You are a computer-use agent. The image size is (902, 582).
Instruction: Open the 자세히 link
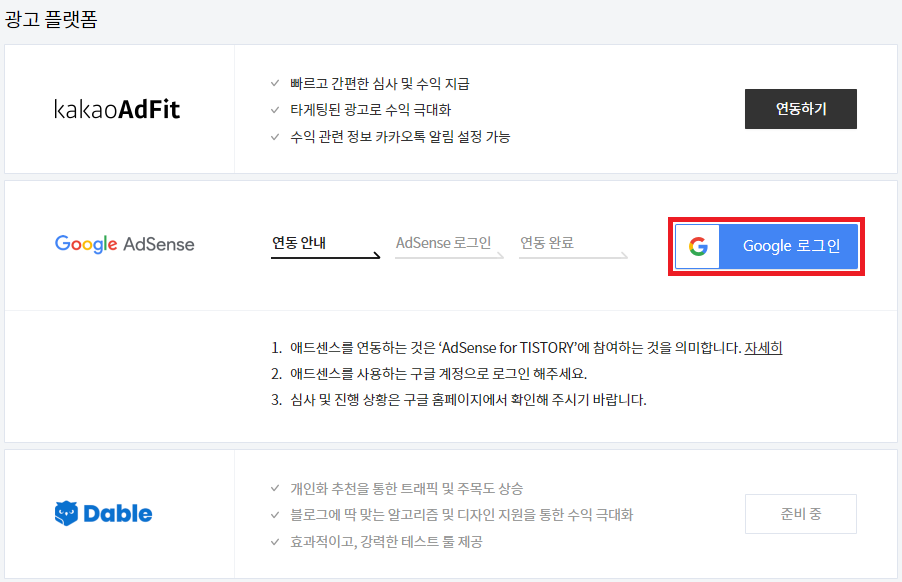pyautogui.click(x=763, y=348)
